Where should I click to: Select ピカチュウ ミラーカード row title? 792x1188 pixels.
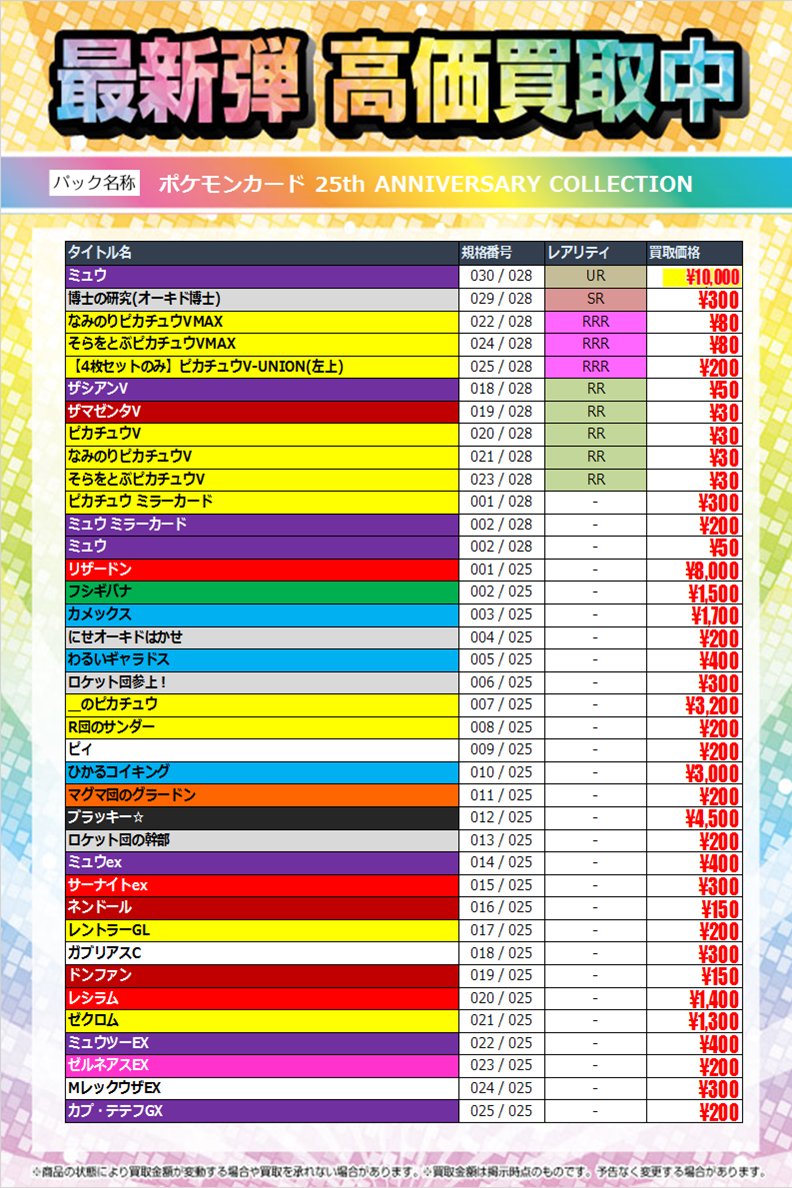[x=261, y=502]
